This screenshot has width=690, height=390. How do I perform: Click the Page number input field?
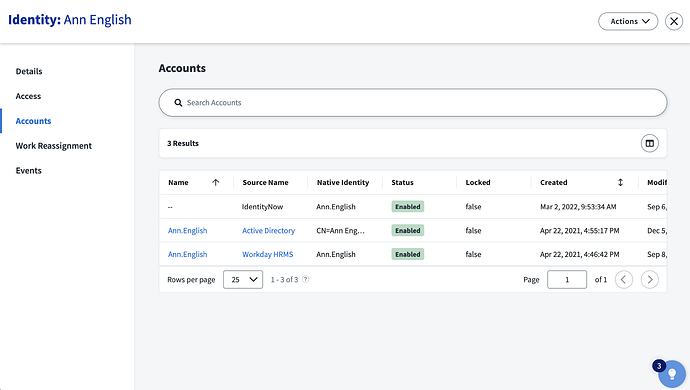click(567, 280)
